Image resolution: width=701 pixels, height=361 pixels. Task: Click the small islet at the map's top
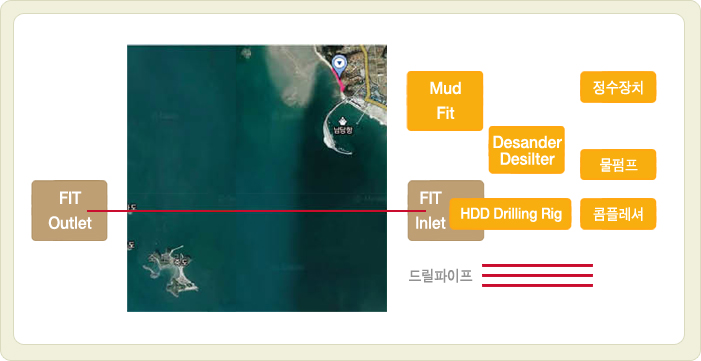point(246,53)
